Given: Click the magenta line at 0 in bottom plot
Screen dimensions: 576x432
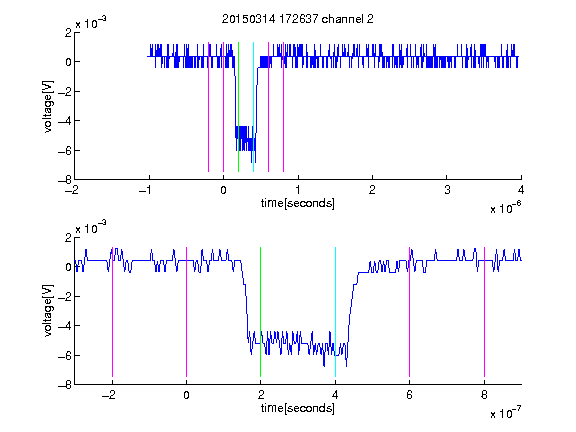Looking at the screenshot, I should click(186, 312).
